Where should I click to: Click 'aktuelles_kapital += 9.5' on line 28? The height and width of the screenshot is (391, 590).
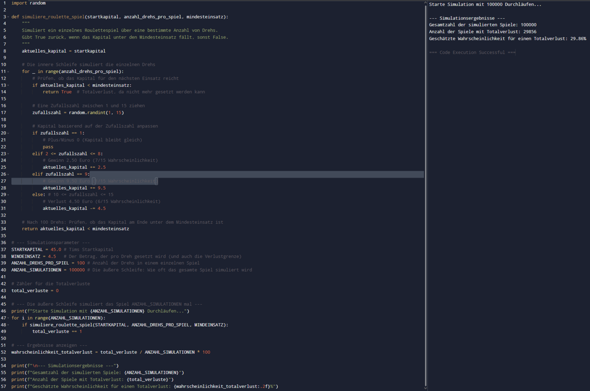74,188
